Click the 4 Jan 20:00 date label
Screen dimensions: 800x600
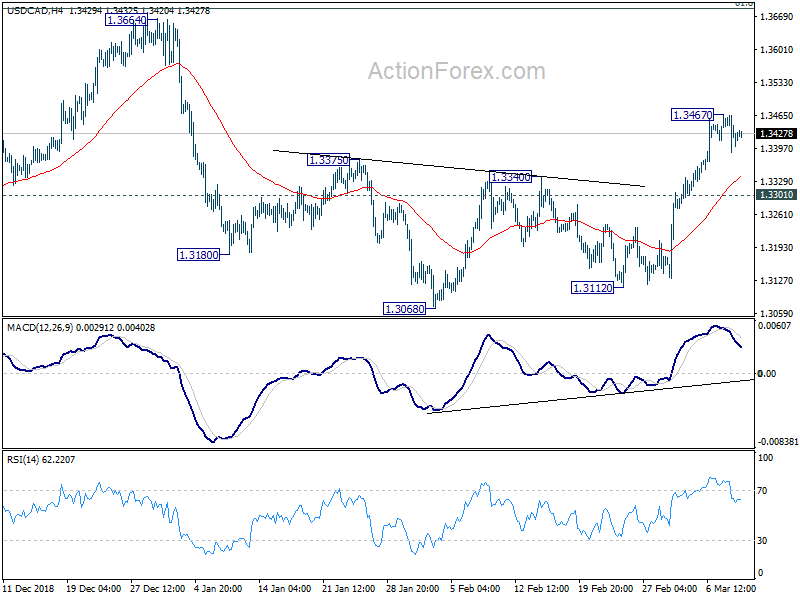coord(218,588)
